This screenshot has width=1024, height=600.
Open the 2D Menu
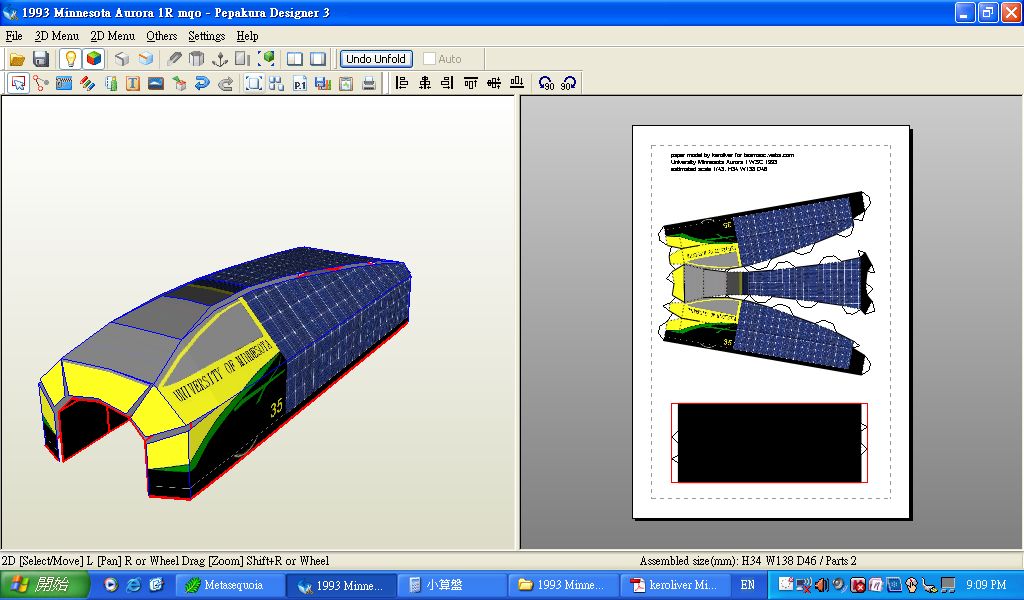pyautogui.click(x=112, y=36)
